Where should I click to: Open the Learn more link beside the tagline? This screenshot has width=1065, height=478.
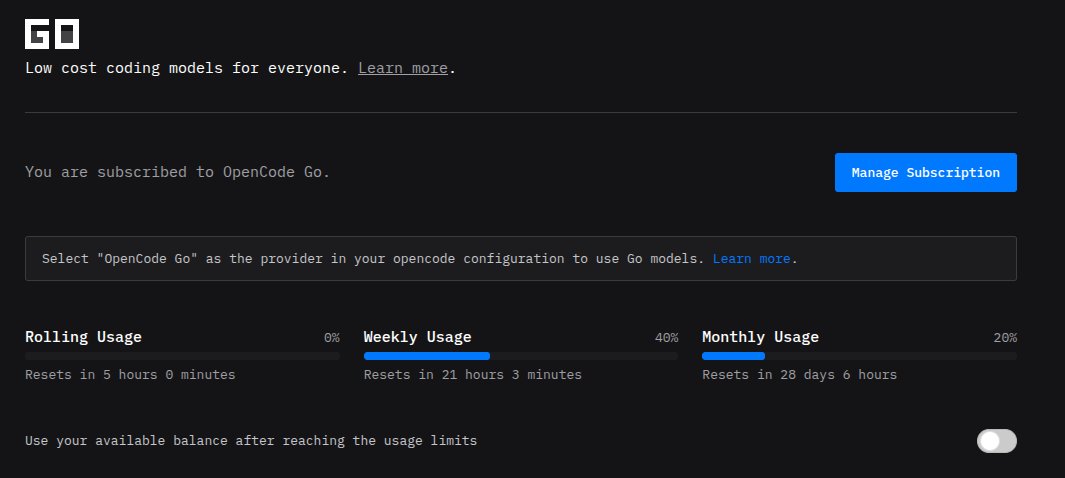pyautogui.click(x=403, y=68)
